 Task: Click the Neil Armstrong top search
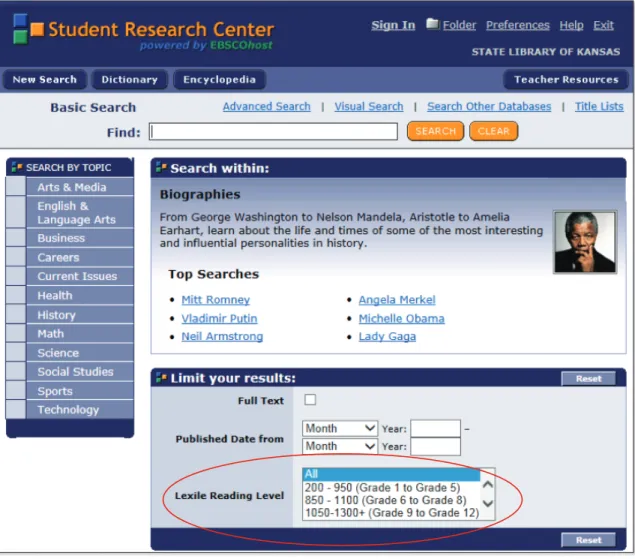point(222,336)
